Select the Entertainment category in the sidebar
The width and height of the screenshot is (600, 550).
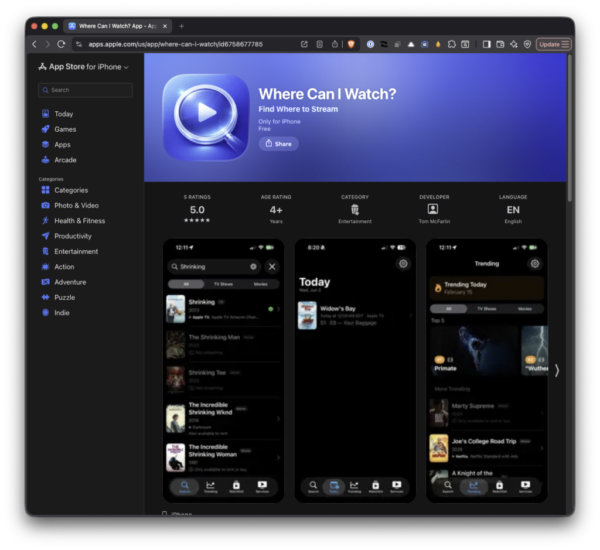point(70,251)
